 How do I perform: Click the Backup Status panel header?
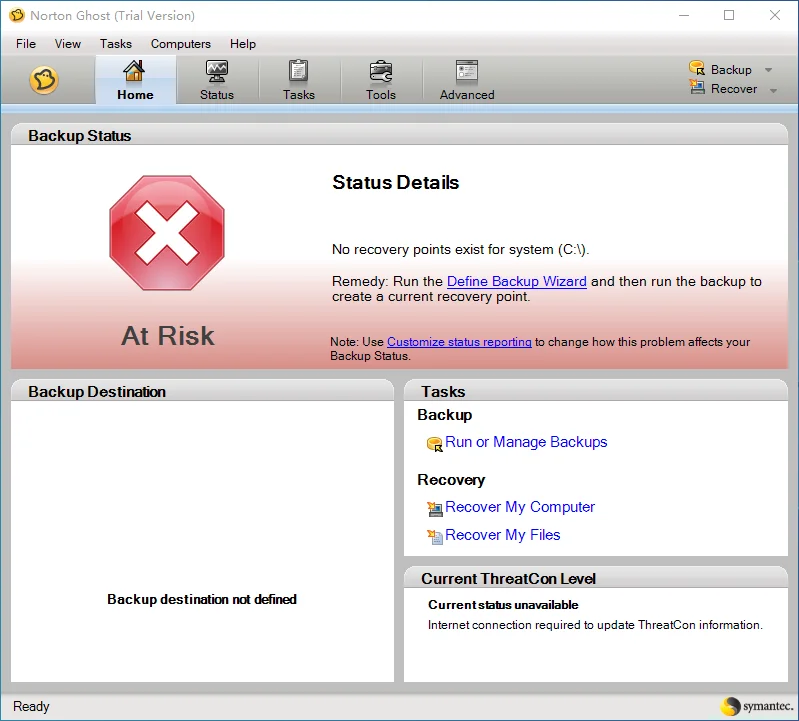400,136
